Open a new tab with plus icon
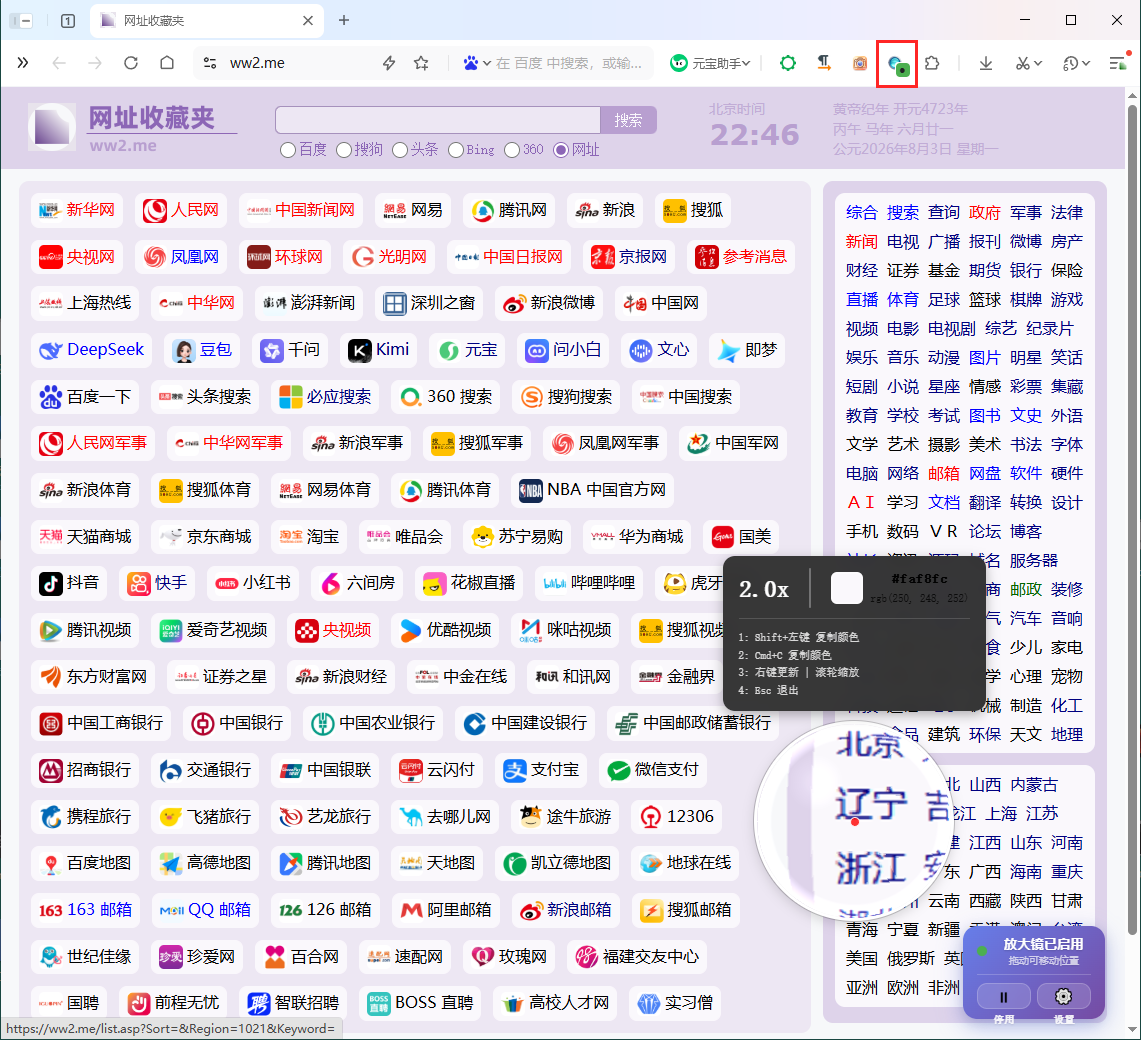This screenshot has height=1040, width=1141. (x=343, y=20)
